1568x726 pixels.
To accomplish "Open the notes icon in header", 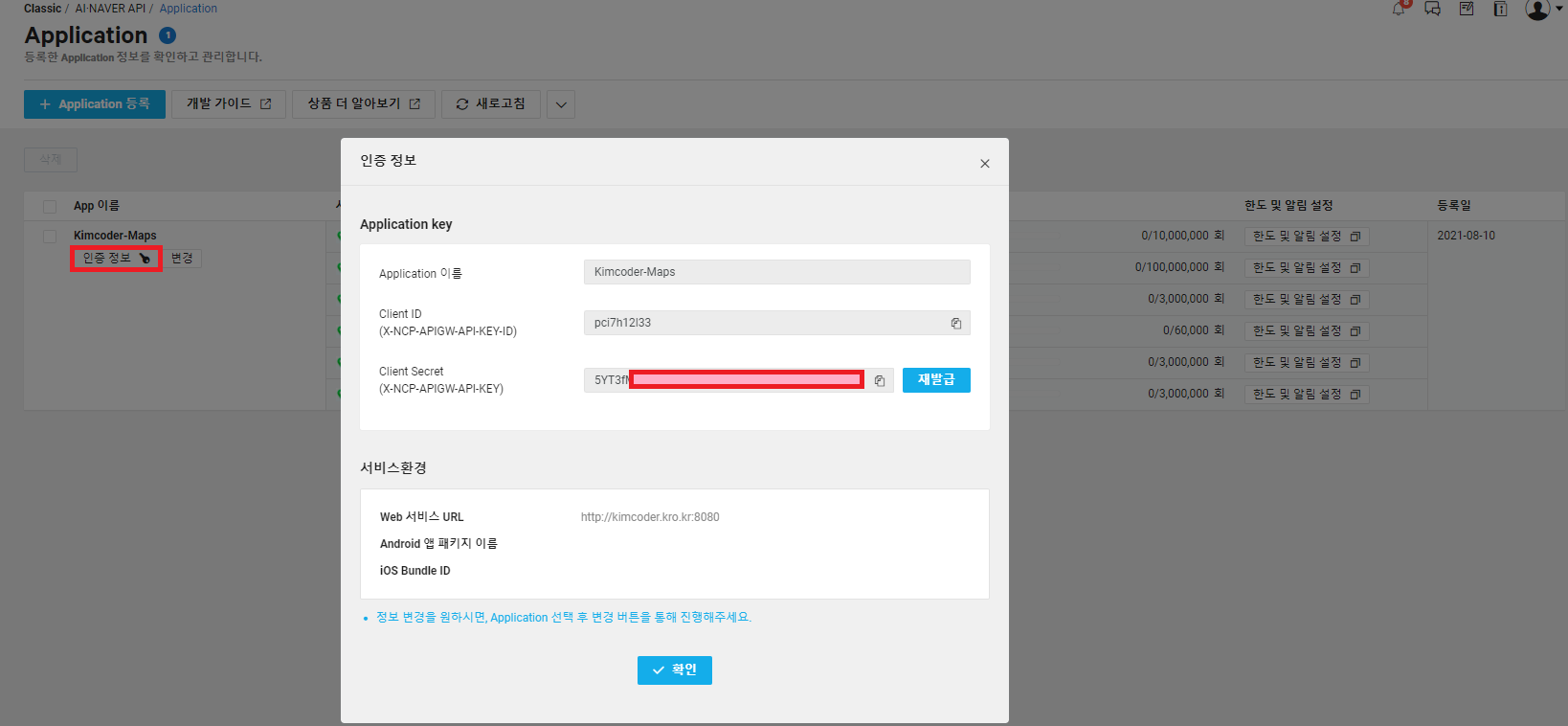I will click(1467, 9).
